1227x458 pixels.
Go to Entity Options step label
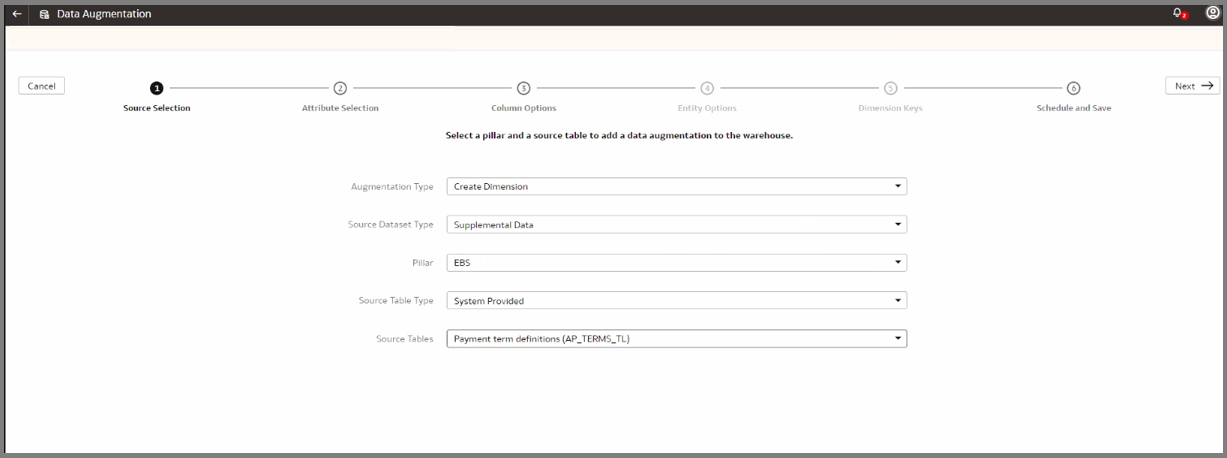pos(707,108)
